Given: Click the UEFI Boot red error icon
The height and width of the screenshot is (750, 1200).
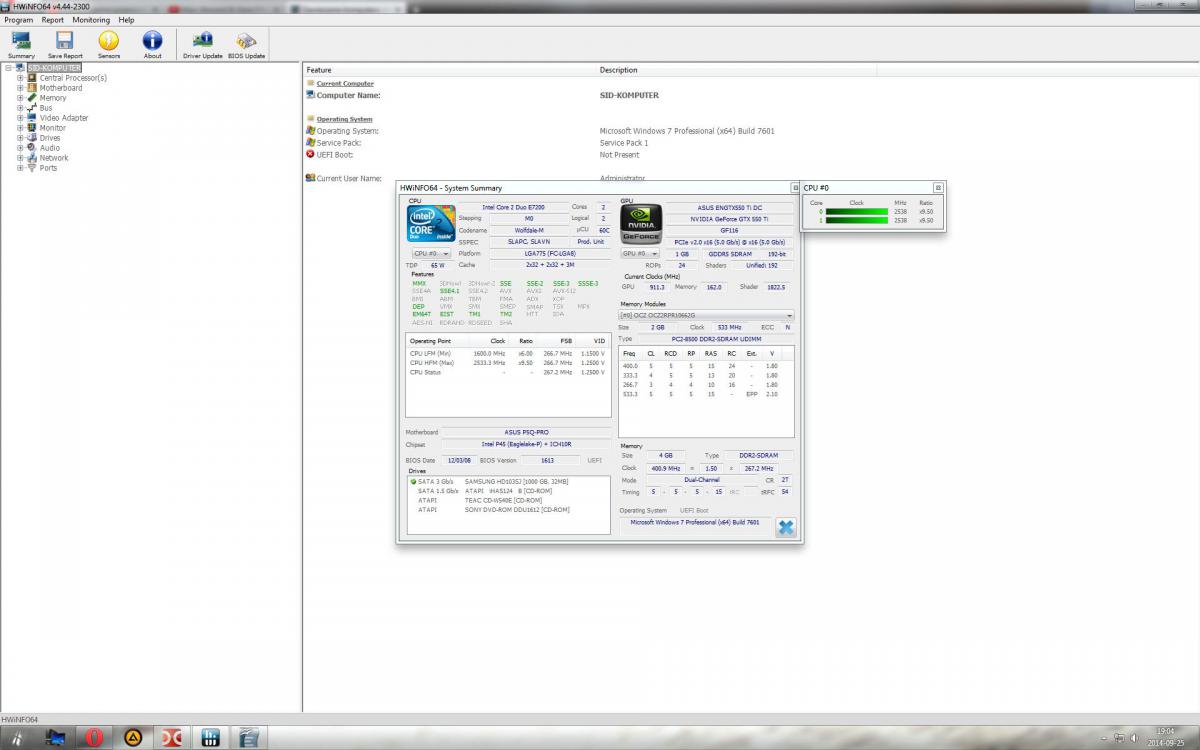Looking at the screenshot, I should tap(310, 154).
